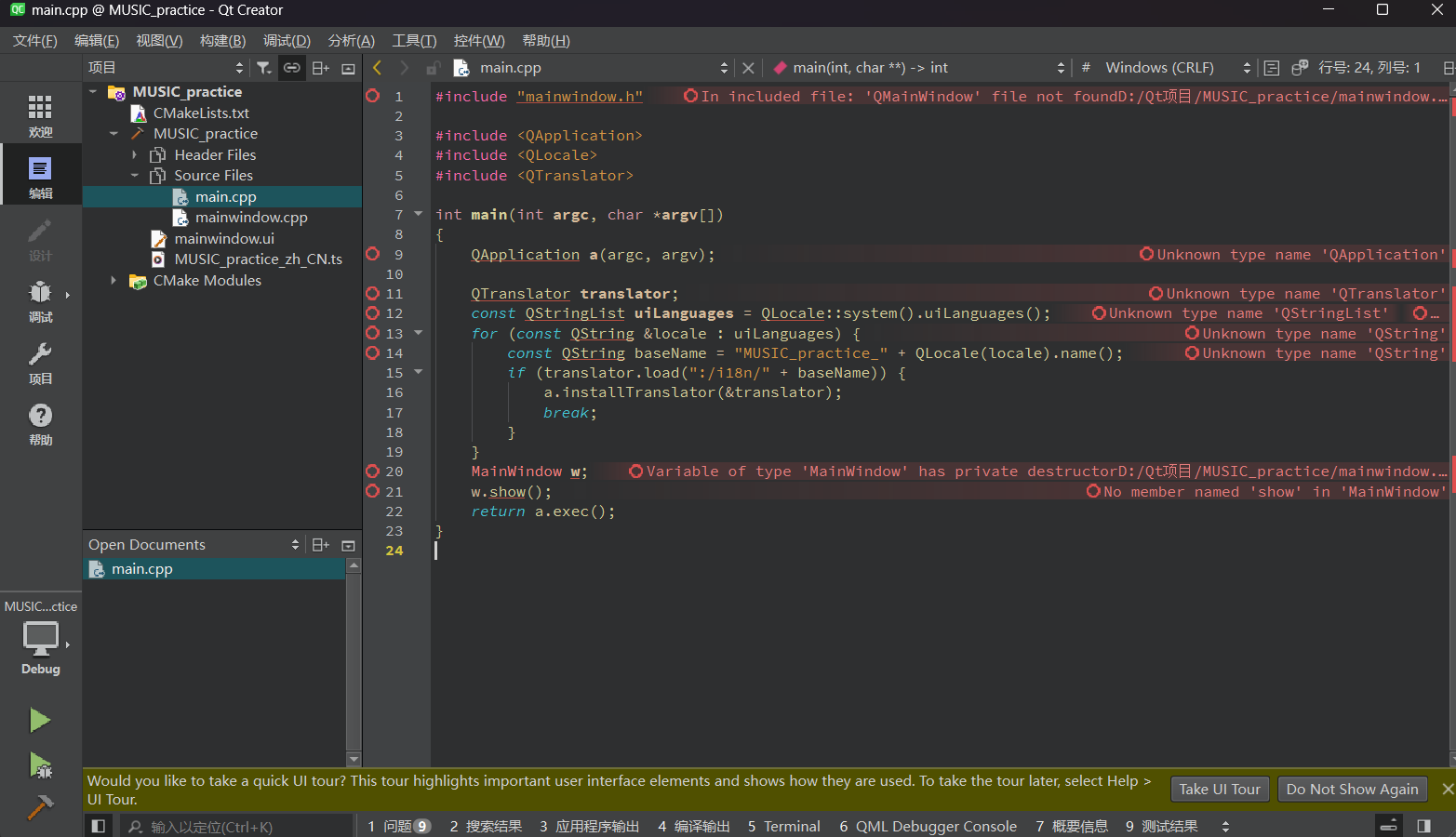Start debugging with the Run-with-bug button
Screen dimensions: 1456x837
(40, 764)
